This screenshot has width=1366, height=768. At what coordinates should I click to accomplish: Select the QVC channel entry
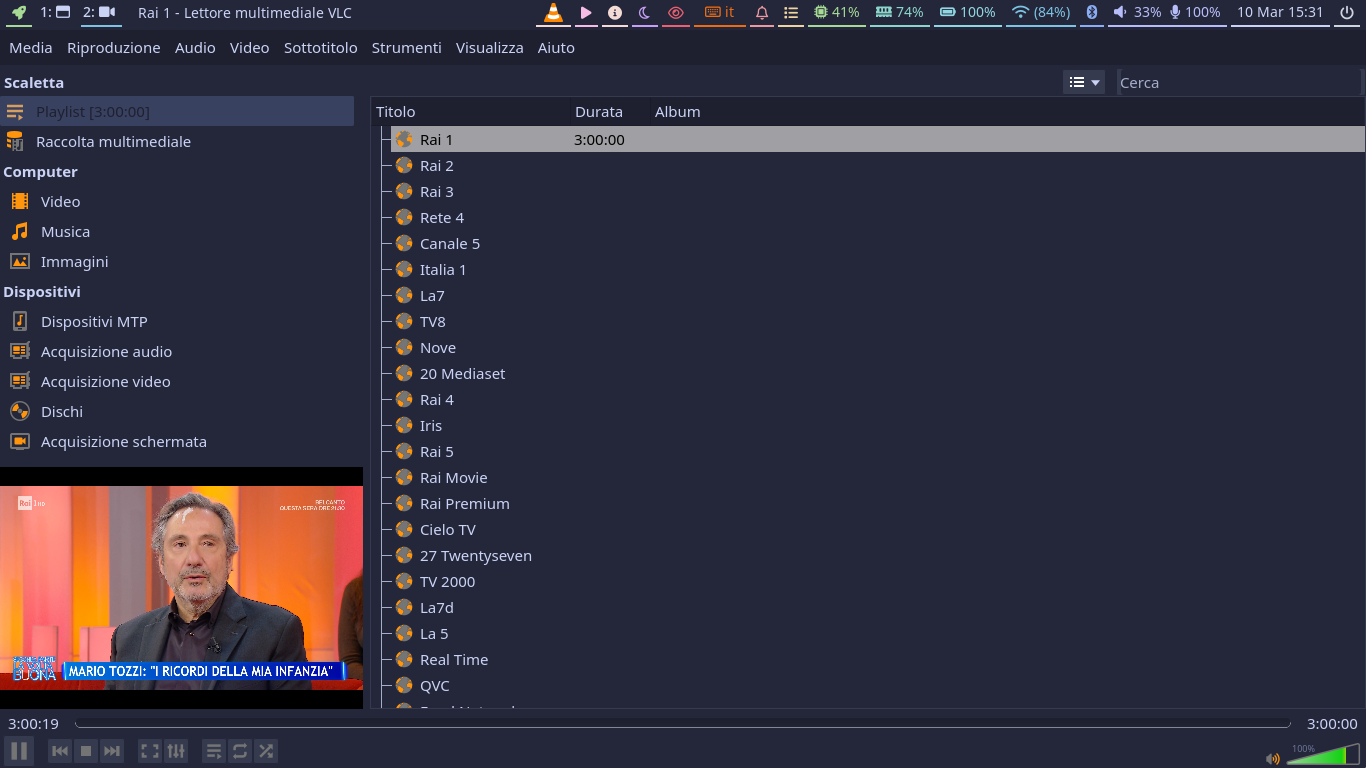click(878, 685)
